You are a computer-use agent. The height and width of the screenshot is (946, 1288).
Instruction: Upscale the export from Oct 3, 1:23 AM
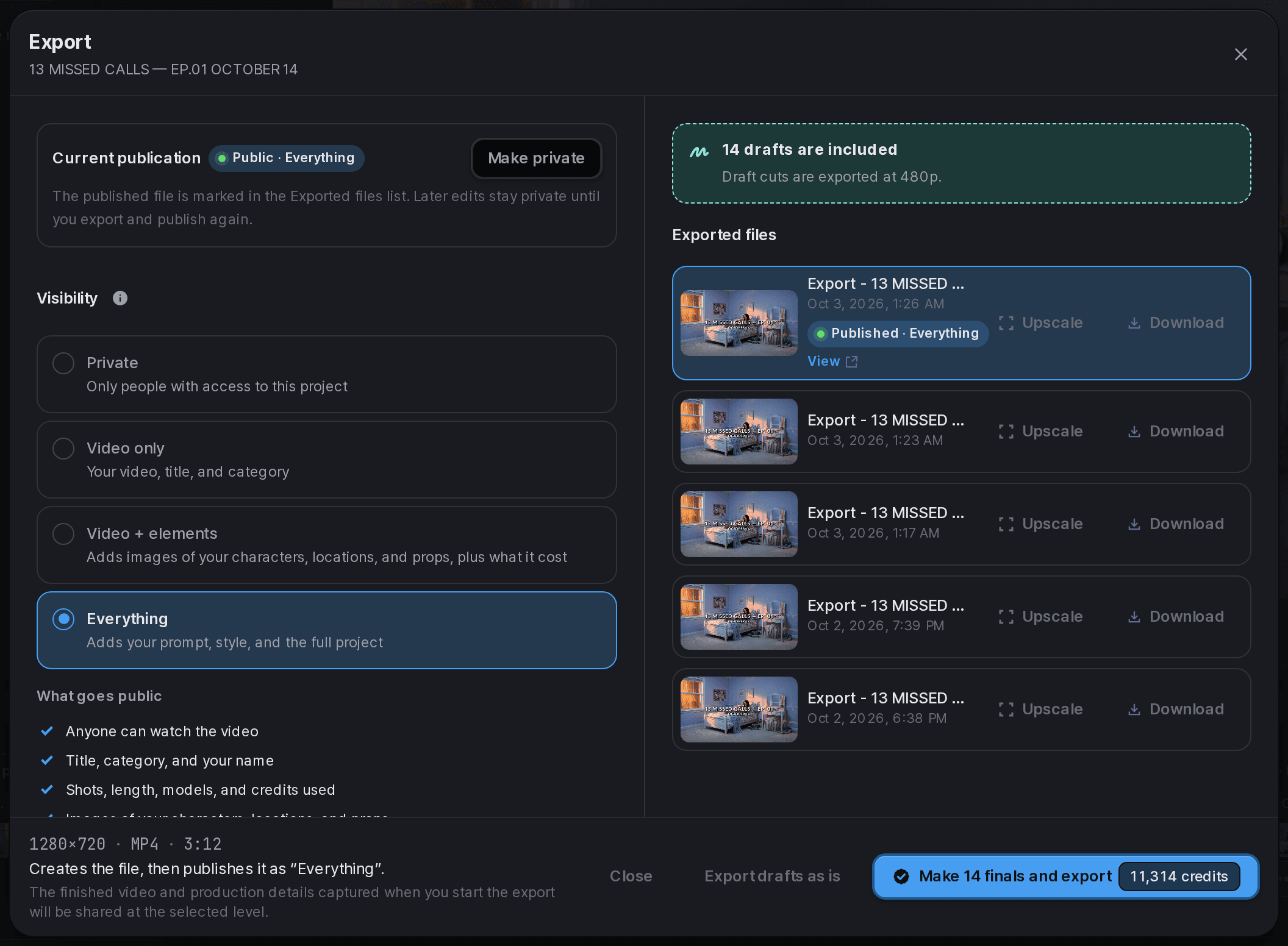(x=1041, y=432)
